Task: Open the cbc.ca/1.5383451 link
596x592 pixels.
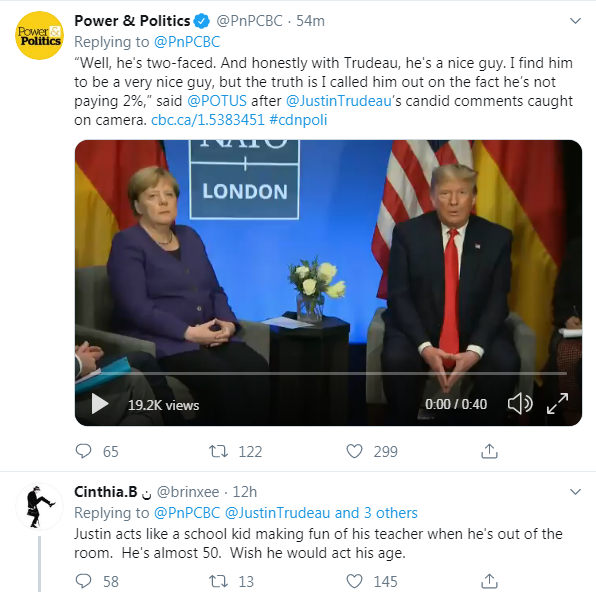Action: pos(208,120)
